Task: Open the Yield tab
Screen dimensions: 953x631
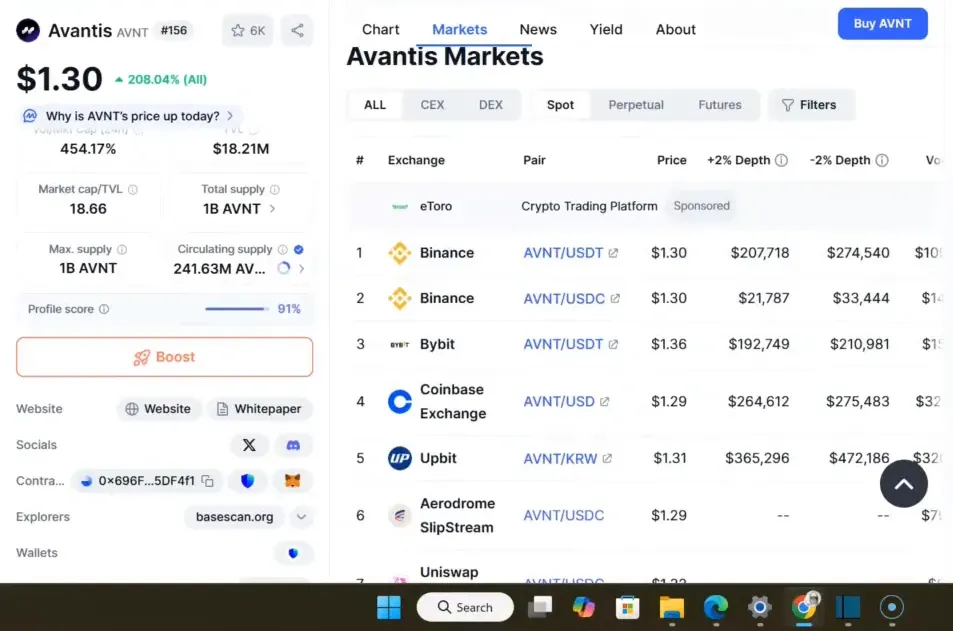Action: [606, 29]
